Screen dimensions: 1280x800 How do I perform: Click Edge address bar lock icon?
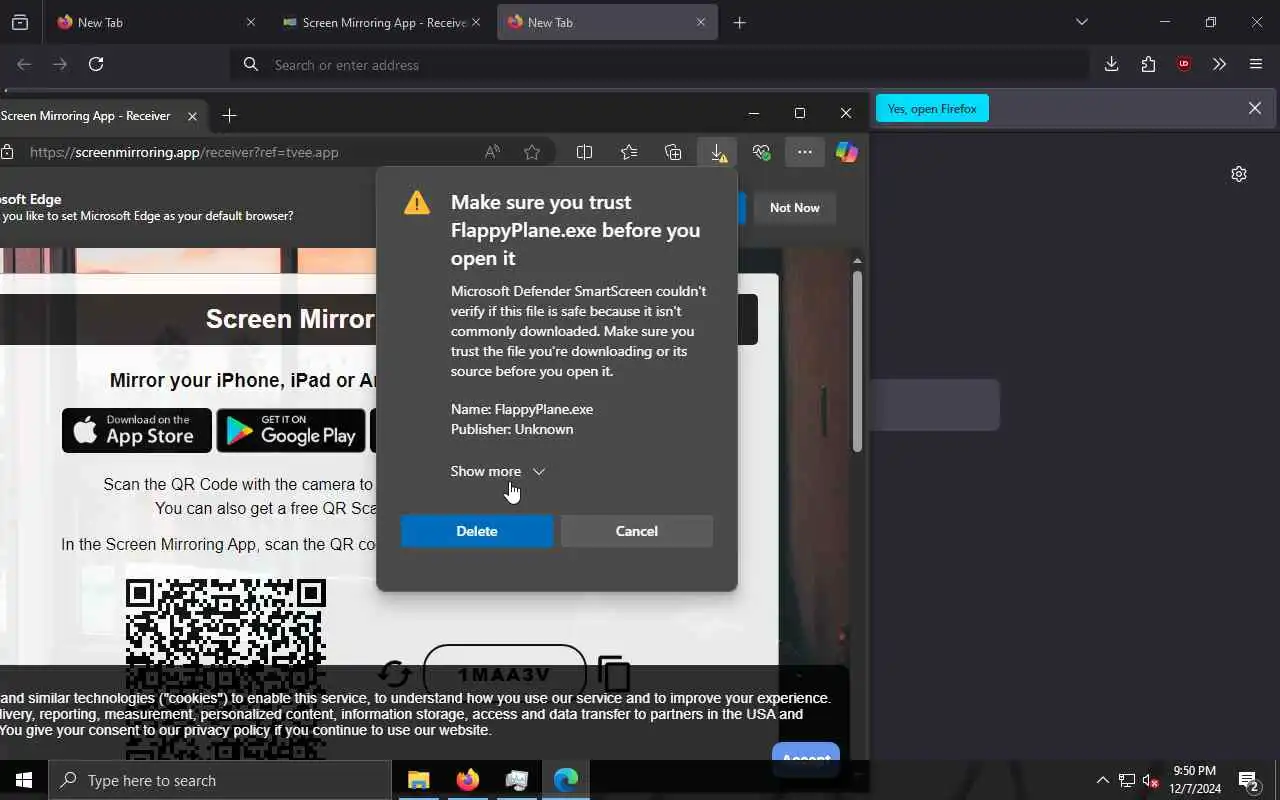7,152
